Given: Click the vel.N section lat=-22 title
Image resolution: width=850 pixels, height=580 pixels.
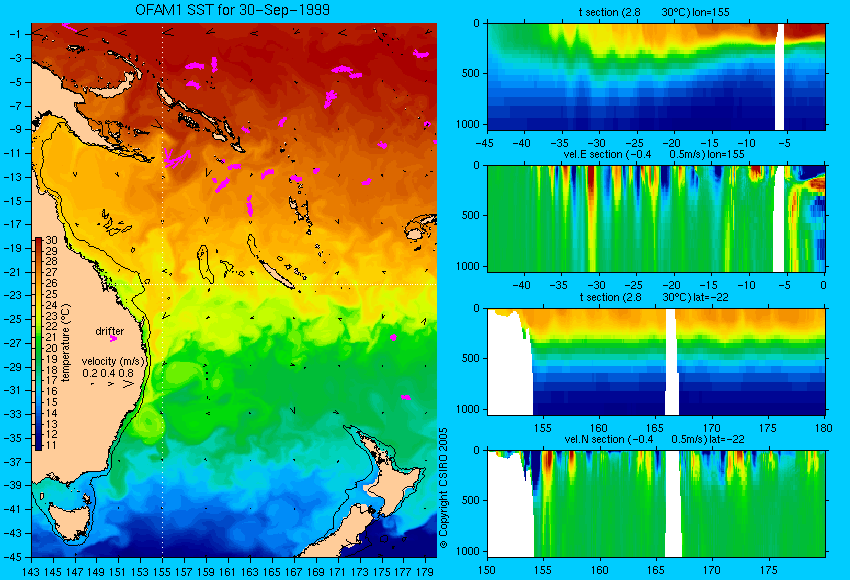Looking at the screenshot, I should pyautogui.click(x=654, y=439).
